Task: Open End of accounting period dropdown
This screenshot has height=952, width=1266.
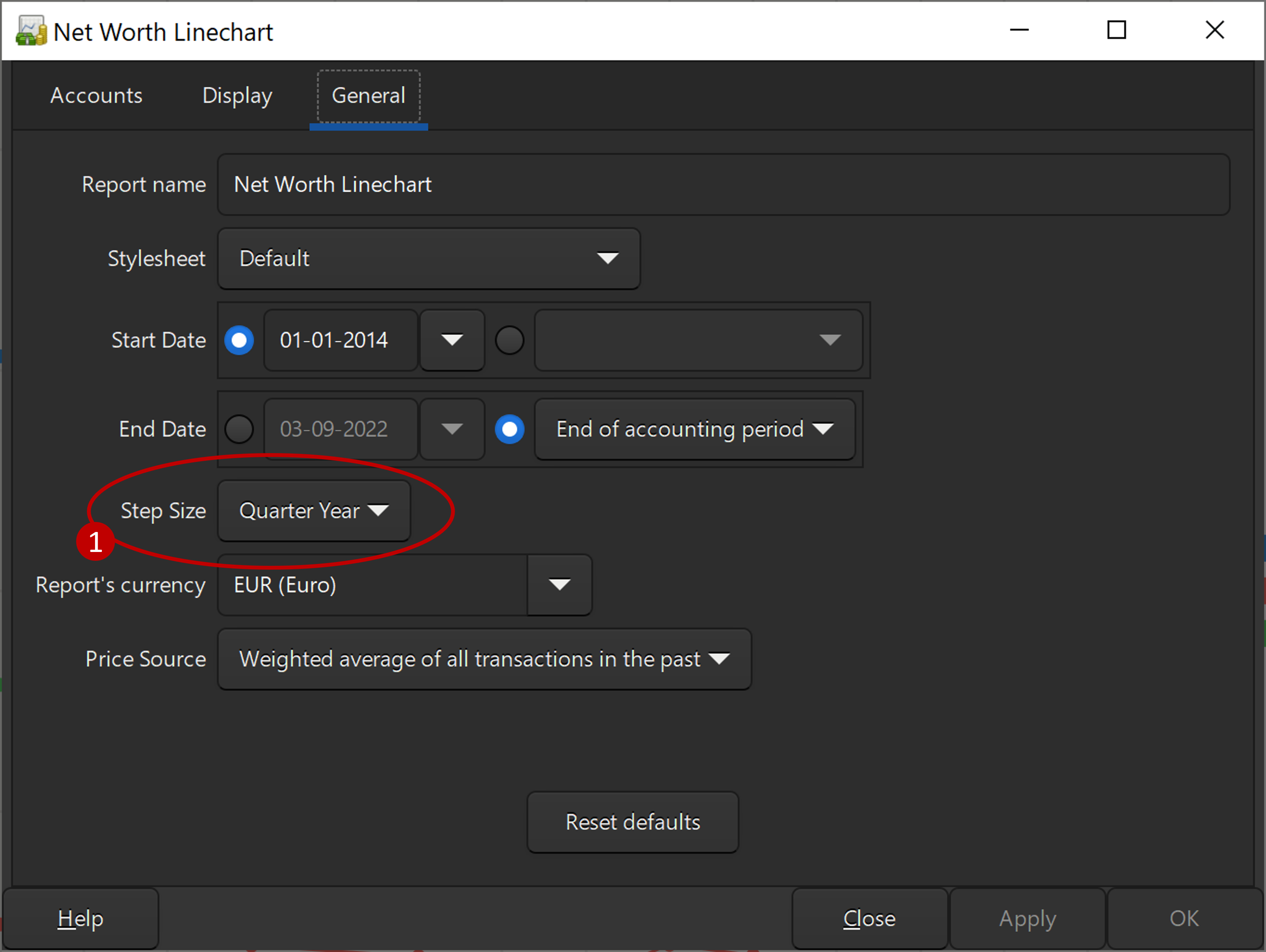Action: click(694, 429)
